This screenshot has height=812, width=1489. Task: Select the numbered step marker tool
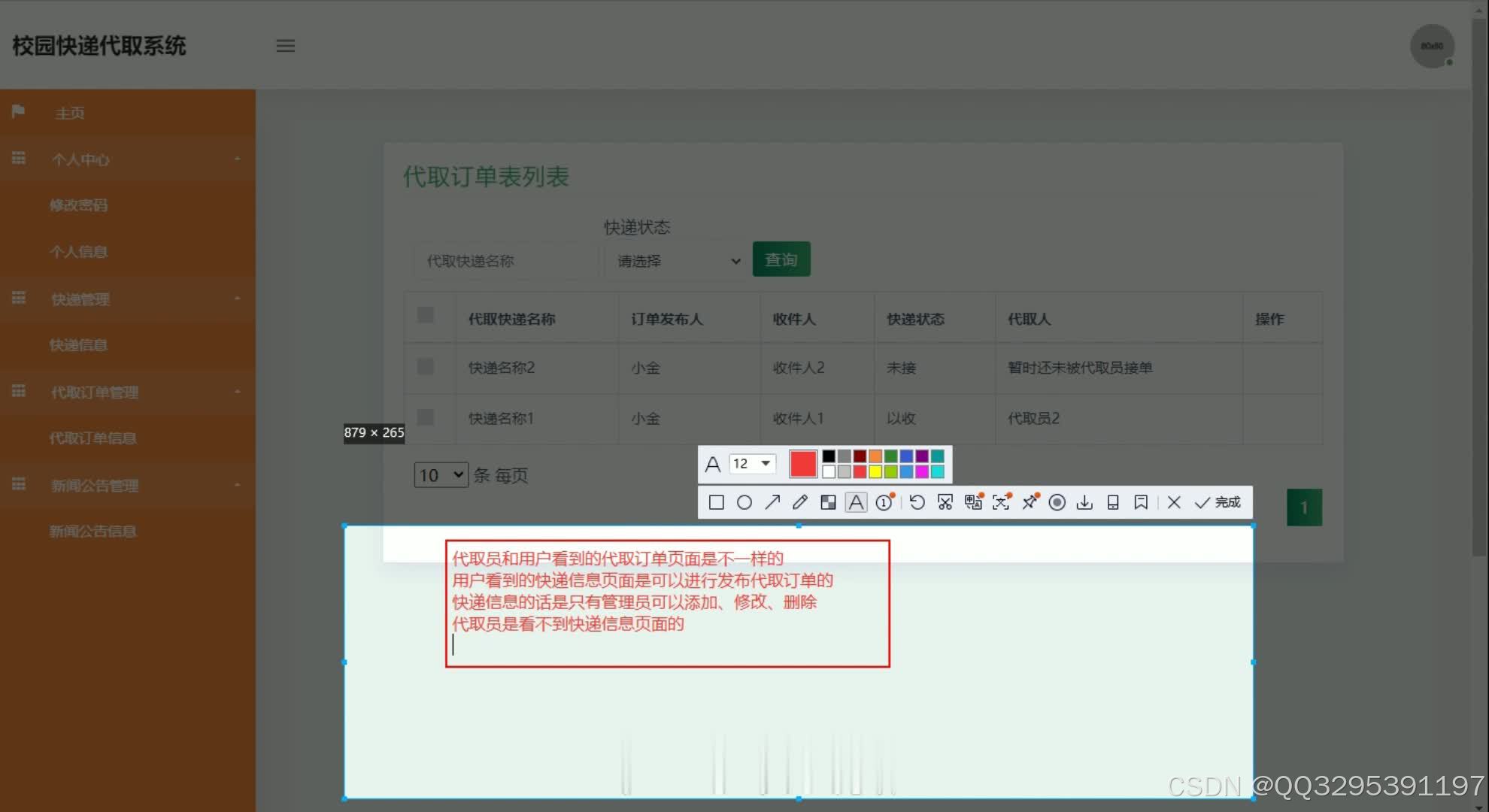(x=884, y=502)
